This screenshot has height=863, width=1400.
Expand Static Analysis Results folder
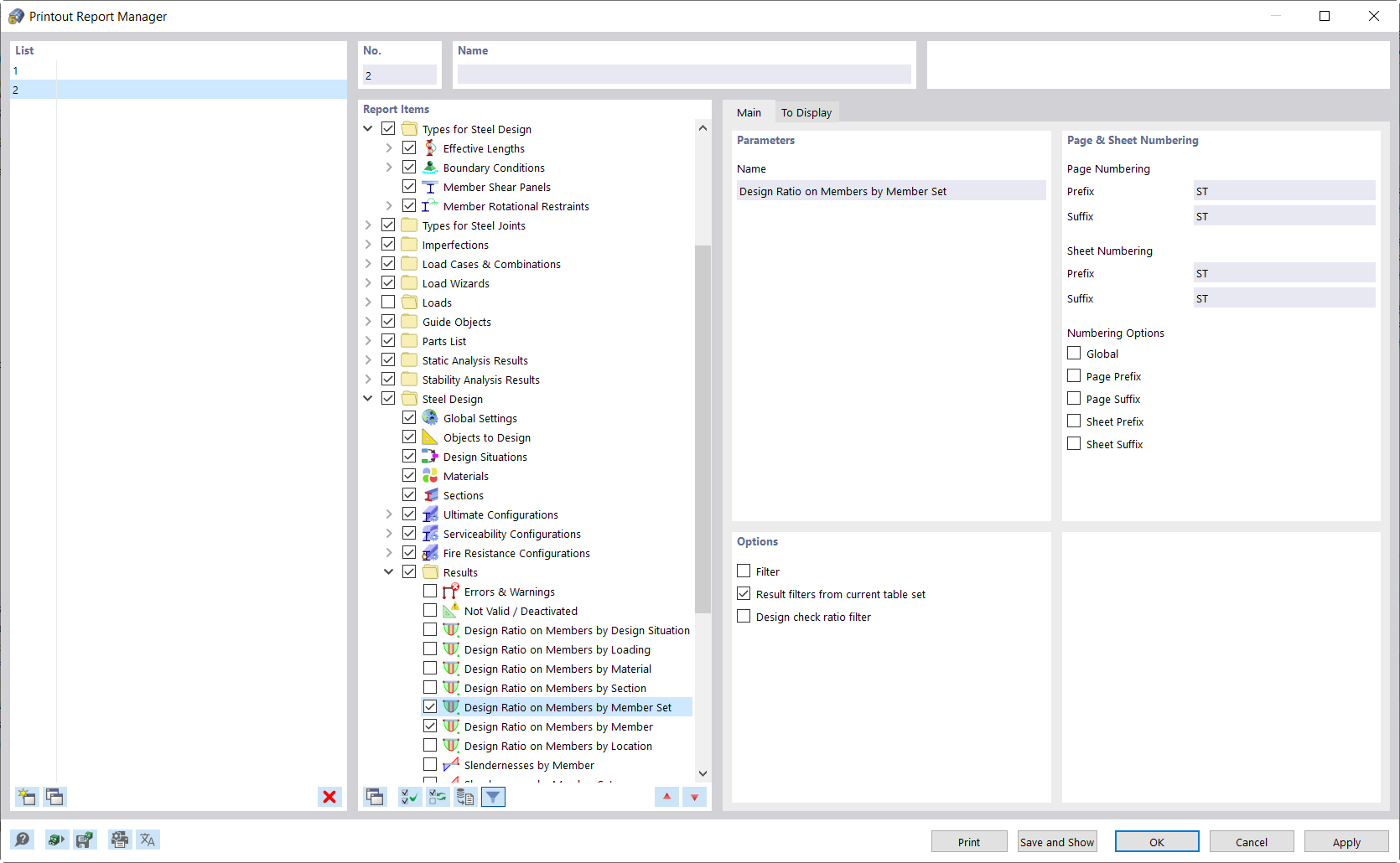coord(368,359)
